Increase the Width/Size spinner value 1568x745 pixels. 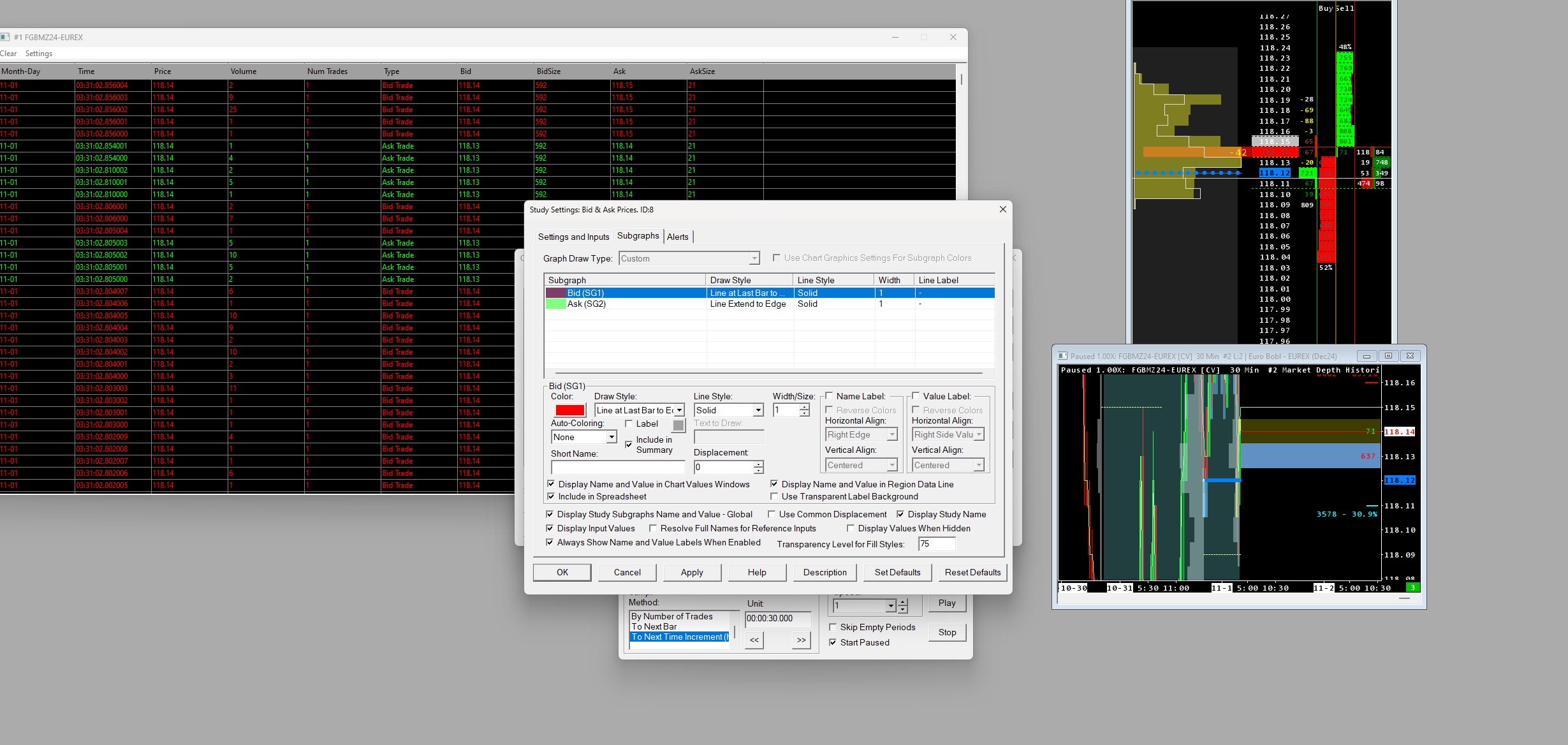pos(805,407)
